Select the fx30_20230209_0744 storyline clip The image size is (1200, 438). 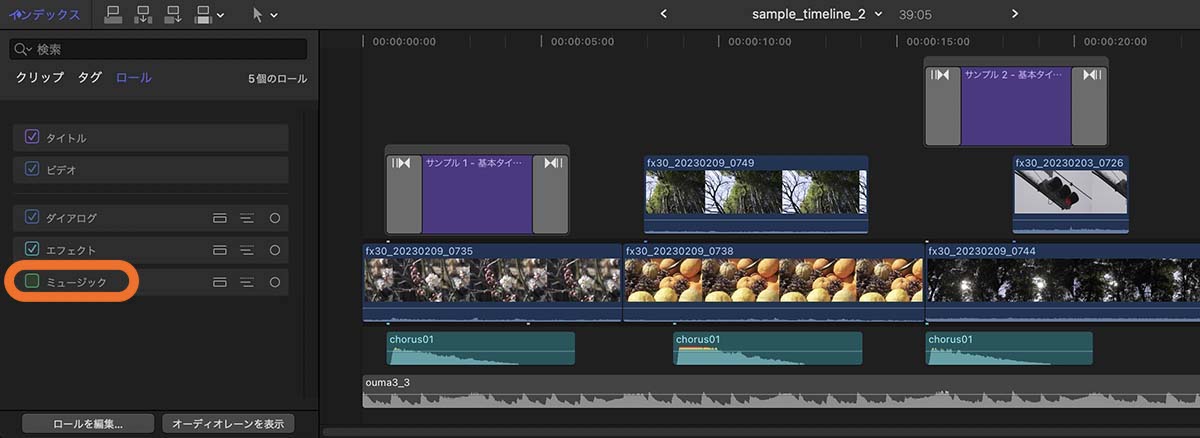point(1062,283)
